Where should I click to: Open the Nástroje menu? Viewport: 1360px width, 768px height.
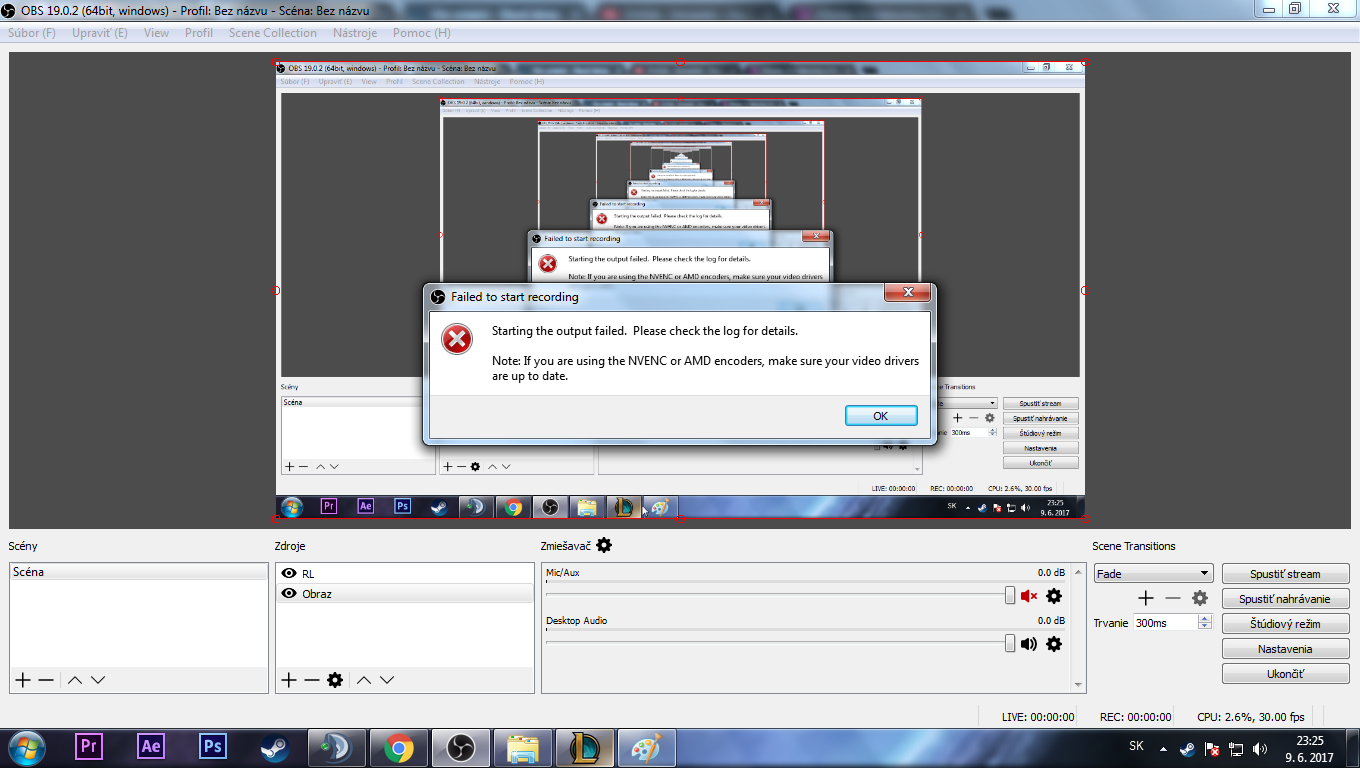click(355, 33)
